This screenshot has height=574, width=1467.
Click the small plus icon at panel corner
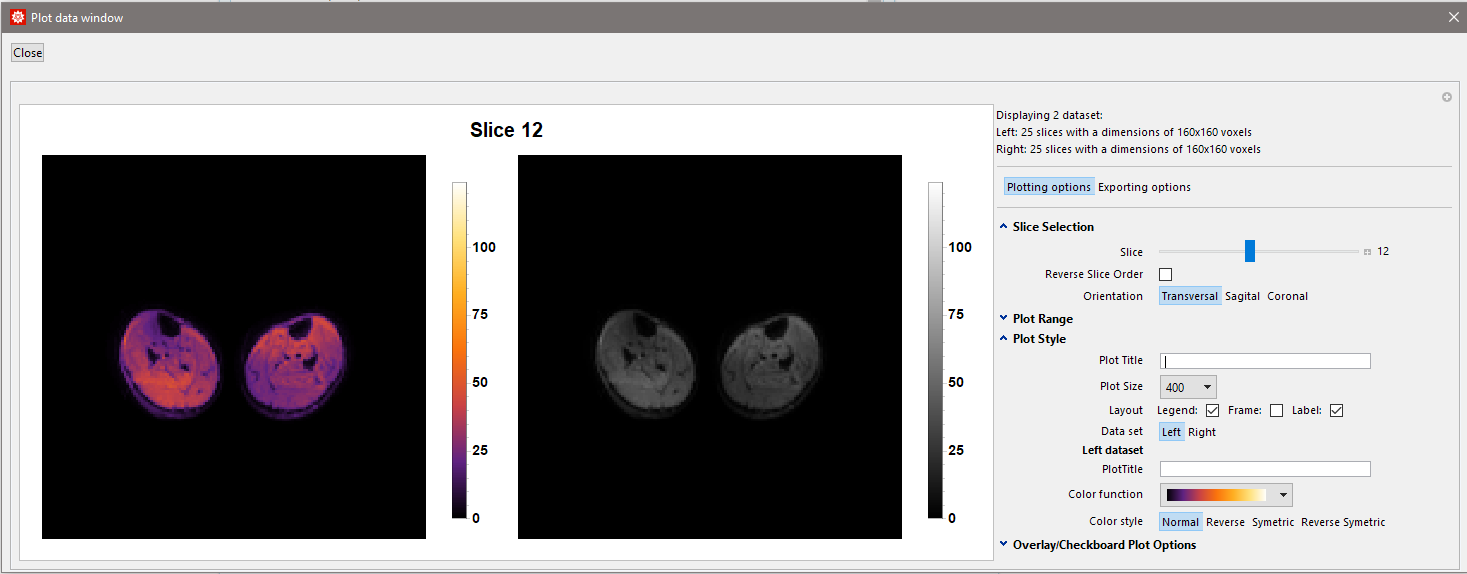[x=1446, y=97]
